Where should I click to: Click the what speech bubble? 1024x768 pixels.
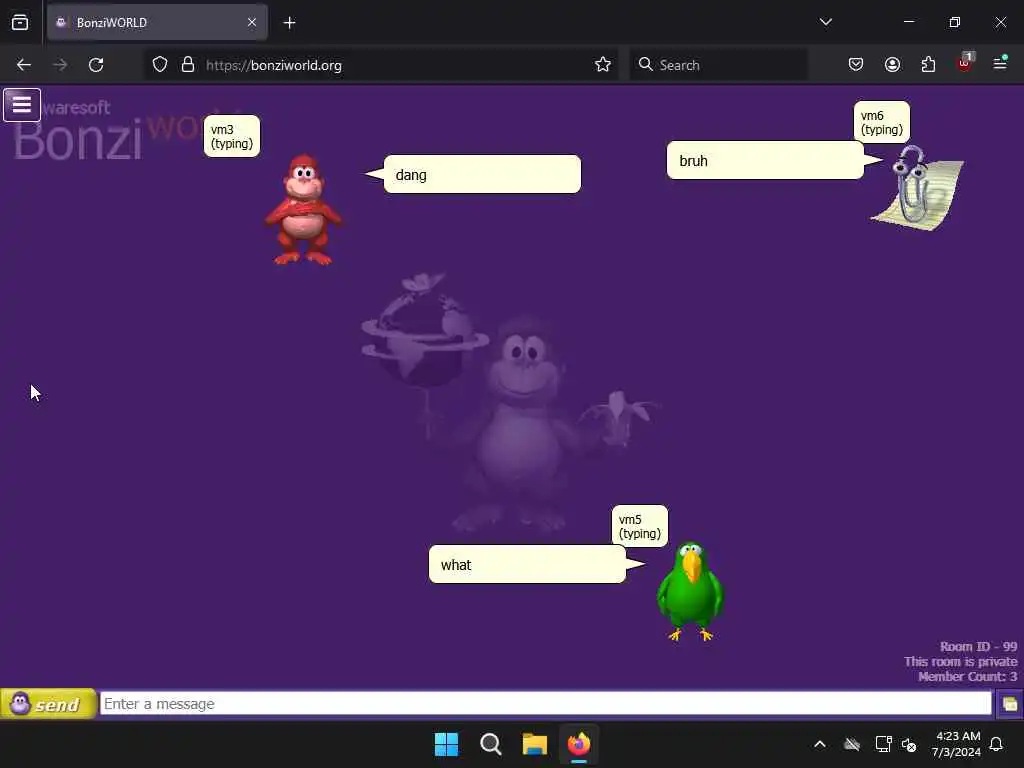click(527, 564)
